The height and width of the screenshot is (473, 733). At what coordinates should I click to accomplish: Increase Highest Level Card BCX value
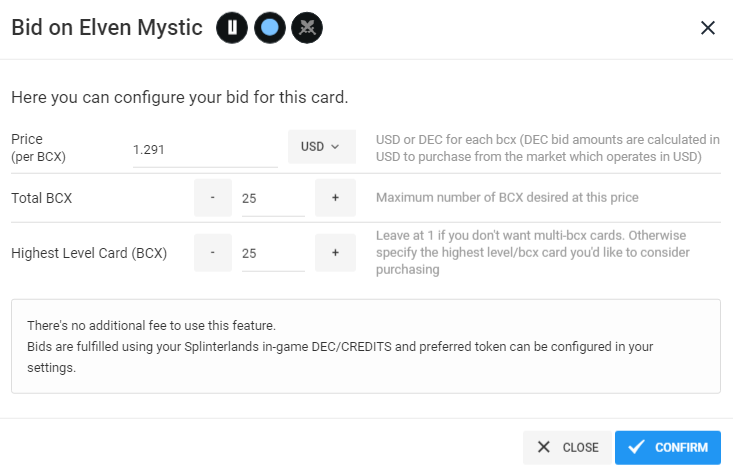tap(335, 253)
